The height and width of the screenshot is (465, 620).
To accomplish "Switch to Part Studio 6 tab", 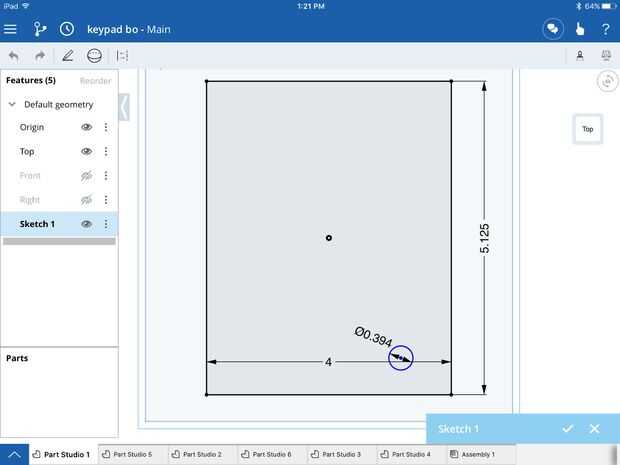I will coord(272,454).
